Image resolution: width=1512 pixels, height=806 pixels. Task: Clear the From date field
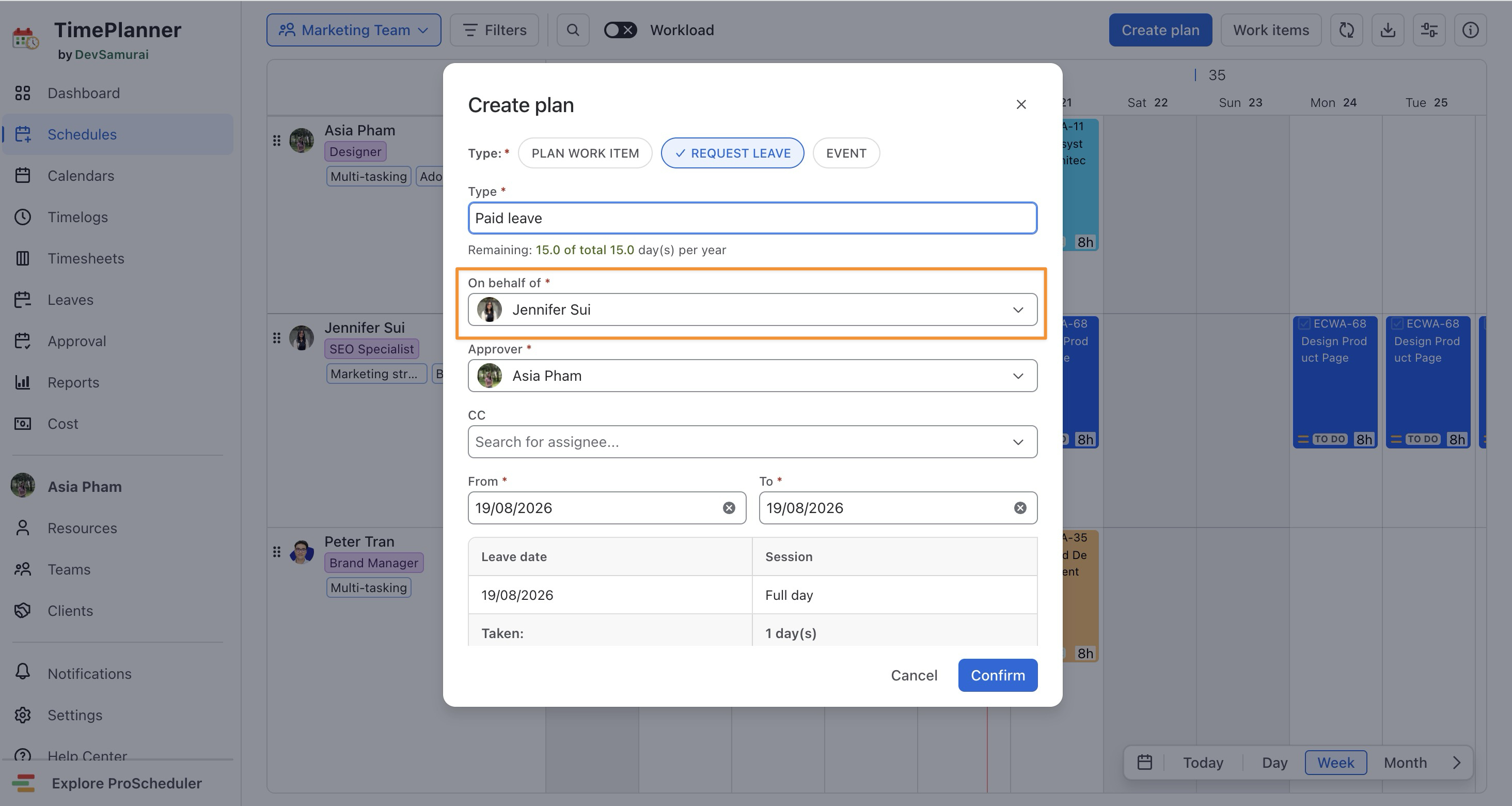[729, 508]
